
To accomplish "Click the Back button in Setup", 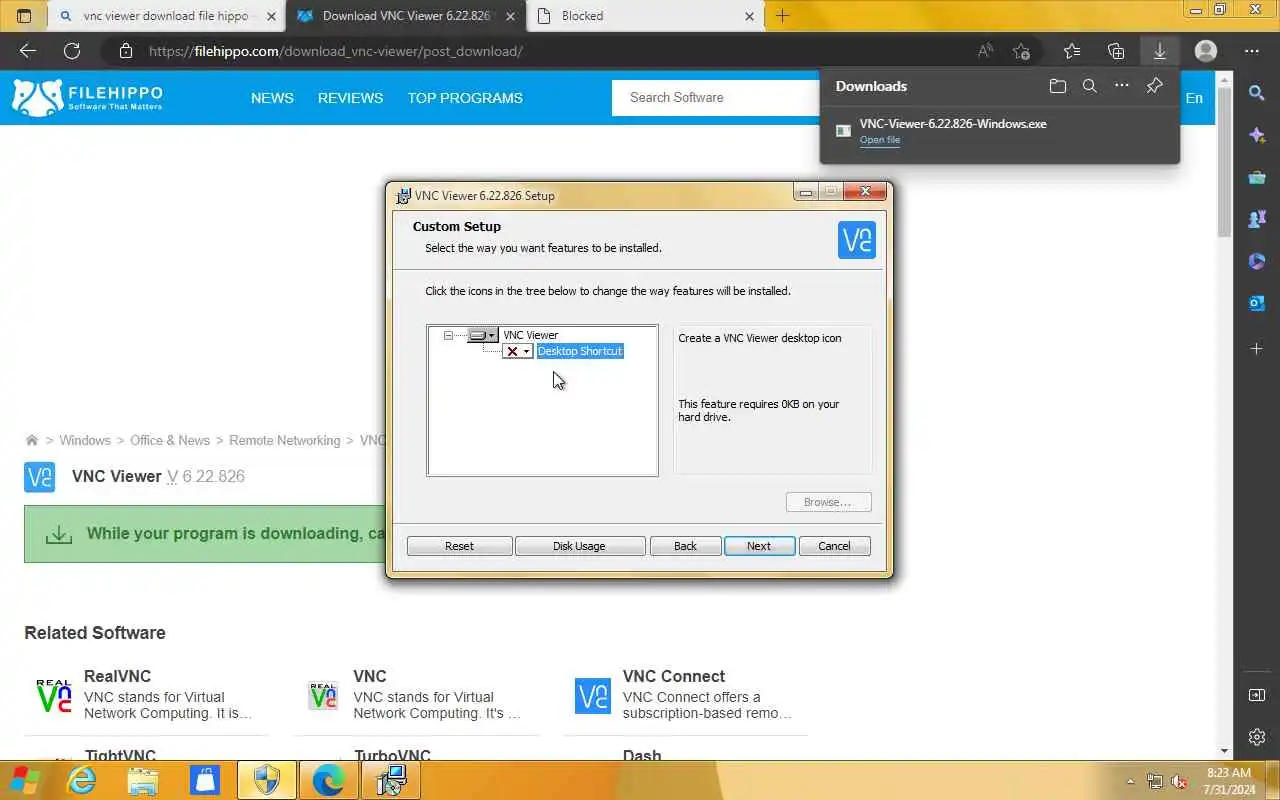I will (685, 546).
